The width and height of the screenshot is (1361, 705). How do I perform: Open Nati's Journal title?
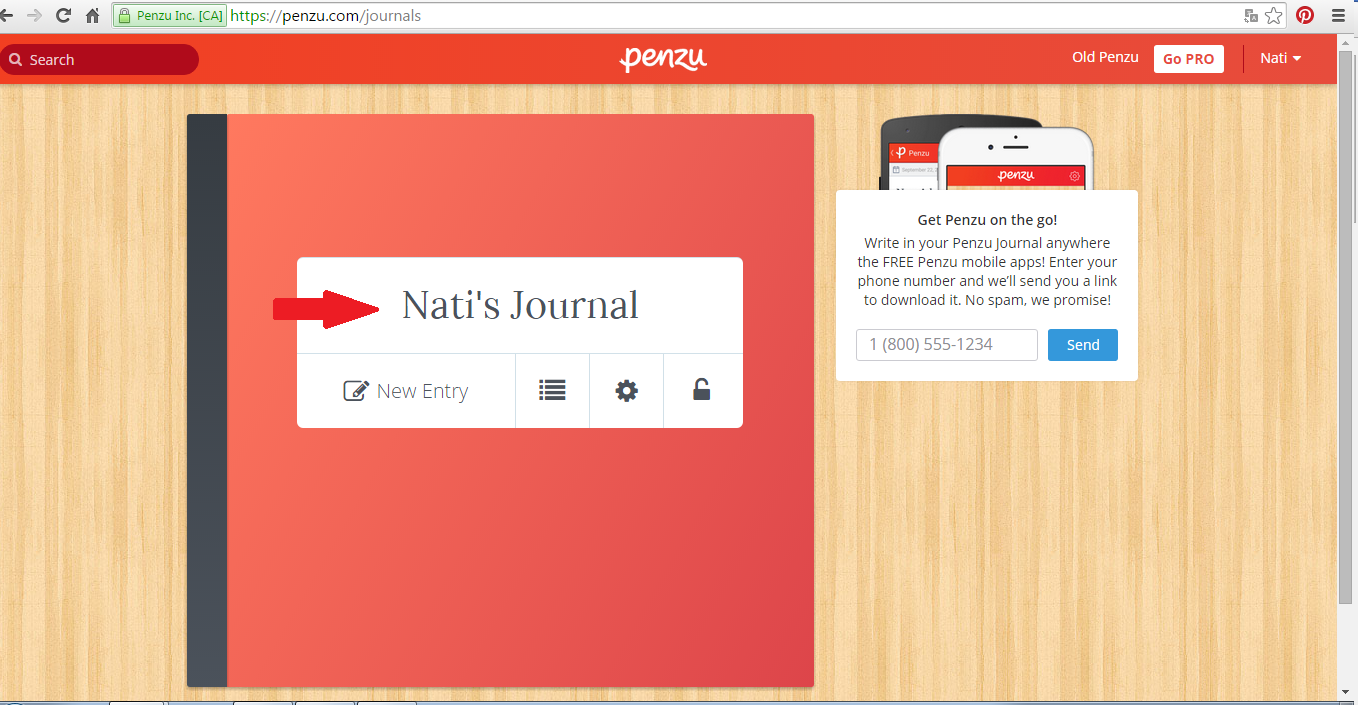[520, 306]
